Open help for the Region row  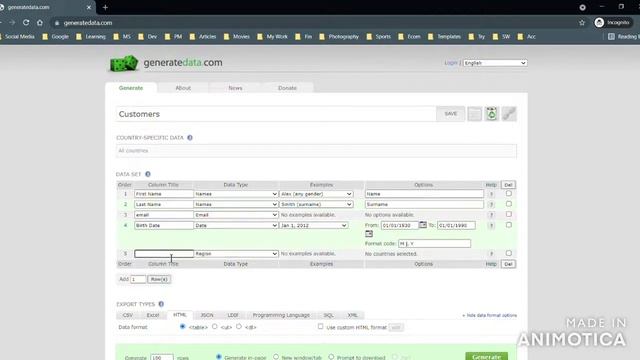coord(491,254)
